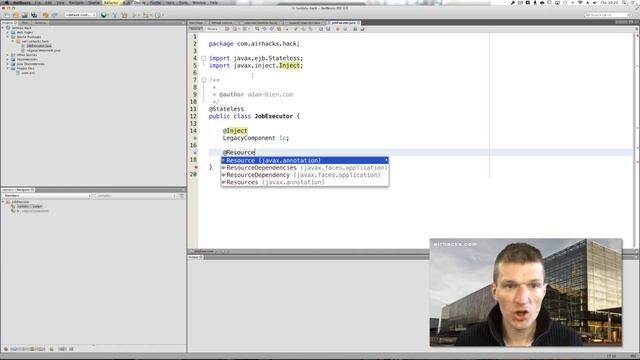Select JobExecutor.java in Projects tree
Viewport: 640px width, 360px height.
(39, 46)
